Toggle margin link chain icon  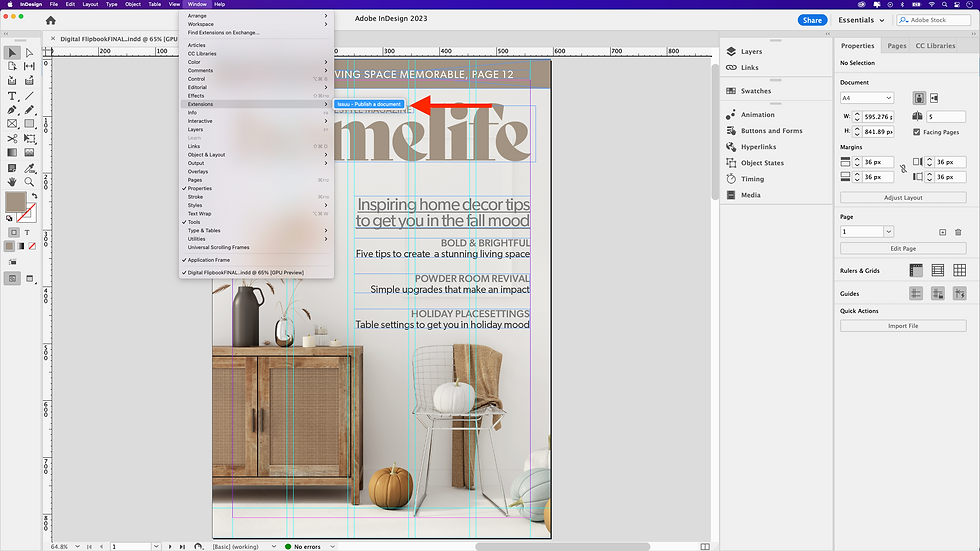903,169
